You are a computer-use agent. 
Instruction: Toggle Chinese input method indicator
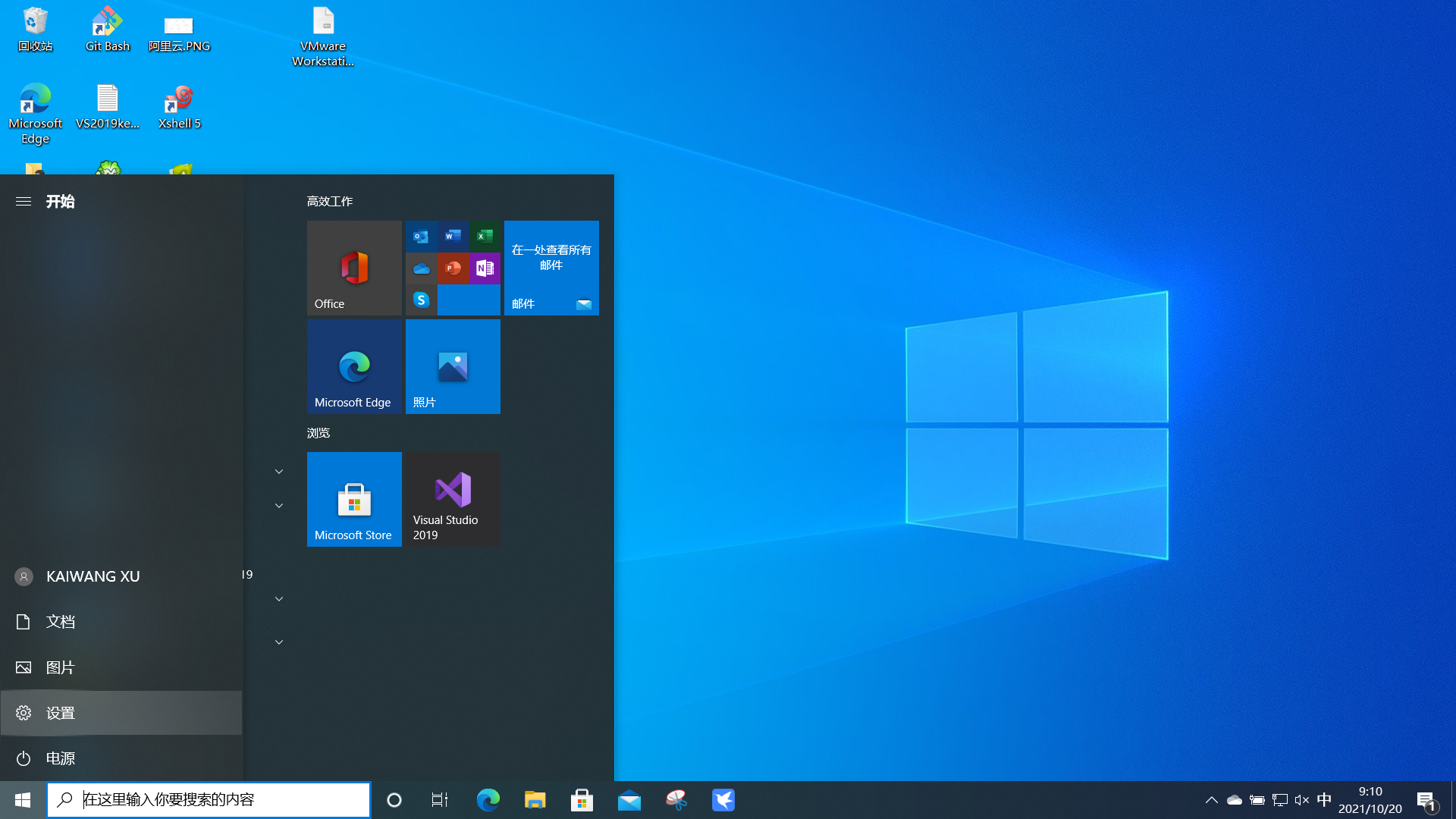1323,799
